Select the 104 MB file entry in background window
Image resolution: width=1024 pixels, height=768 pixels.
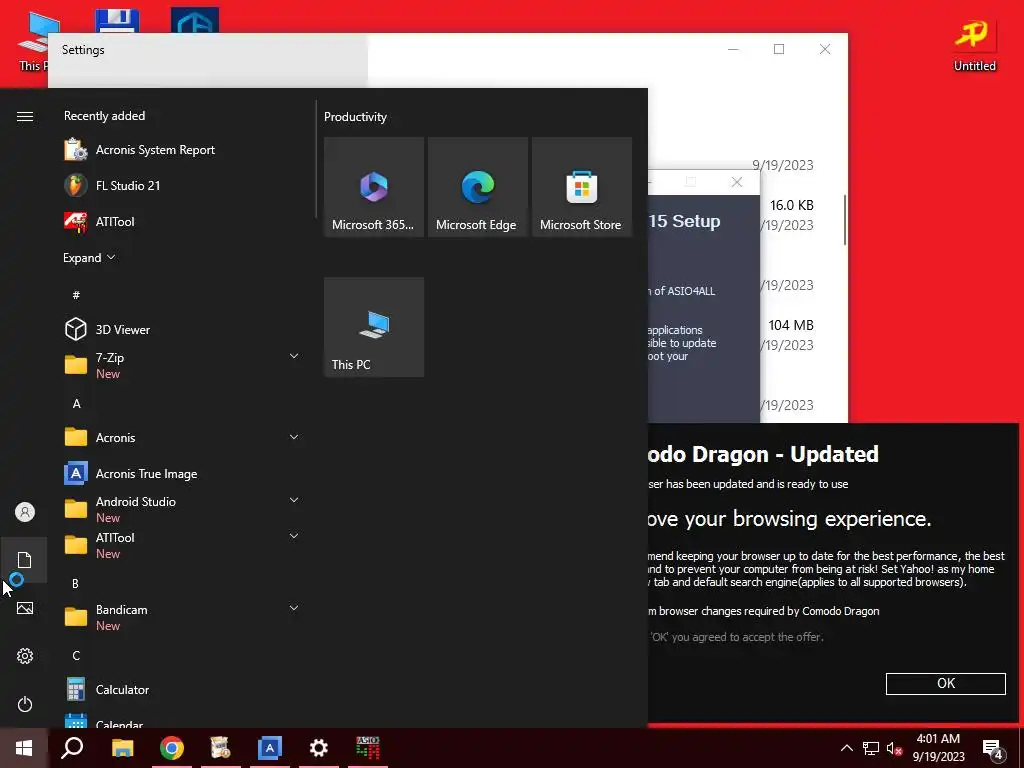coord(790,325)
